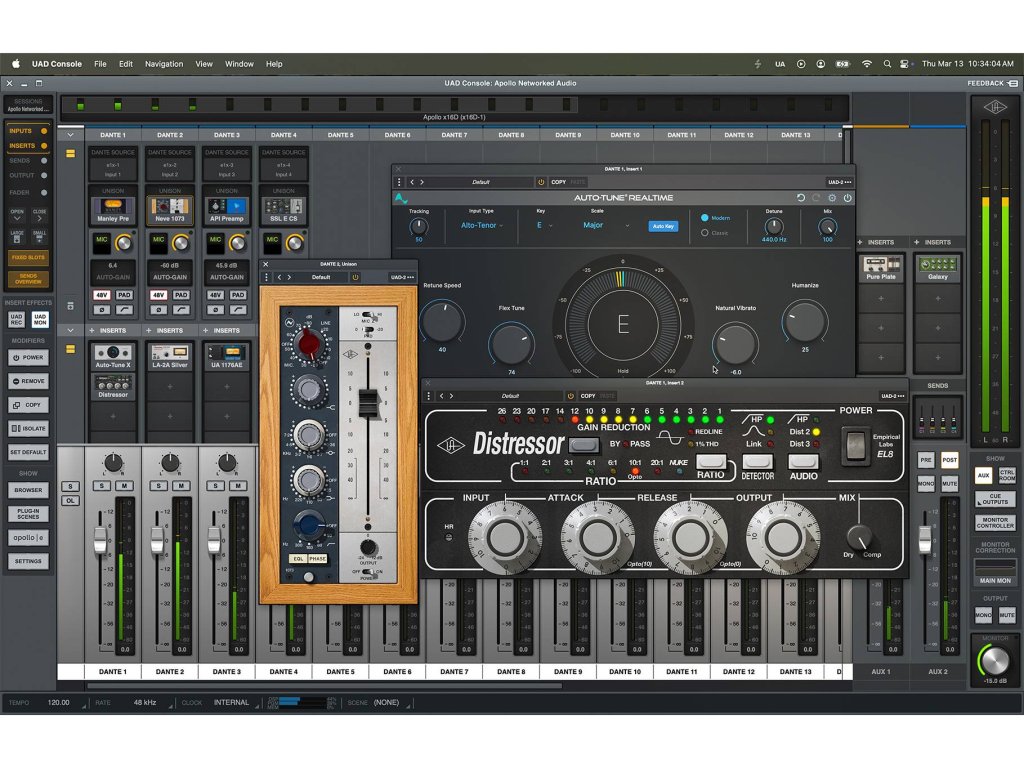This screenshot has height=768, width=1024.
Task: Open the Scale Major dropdown
Action: tap(606, 226)
